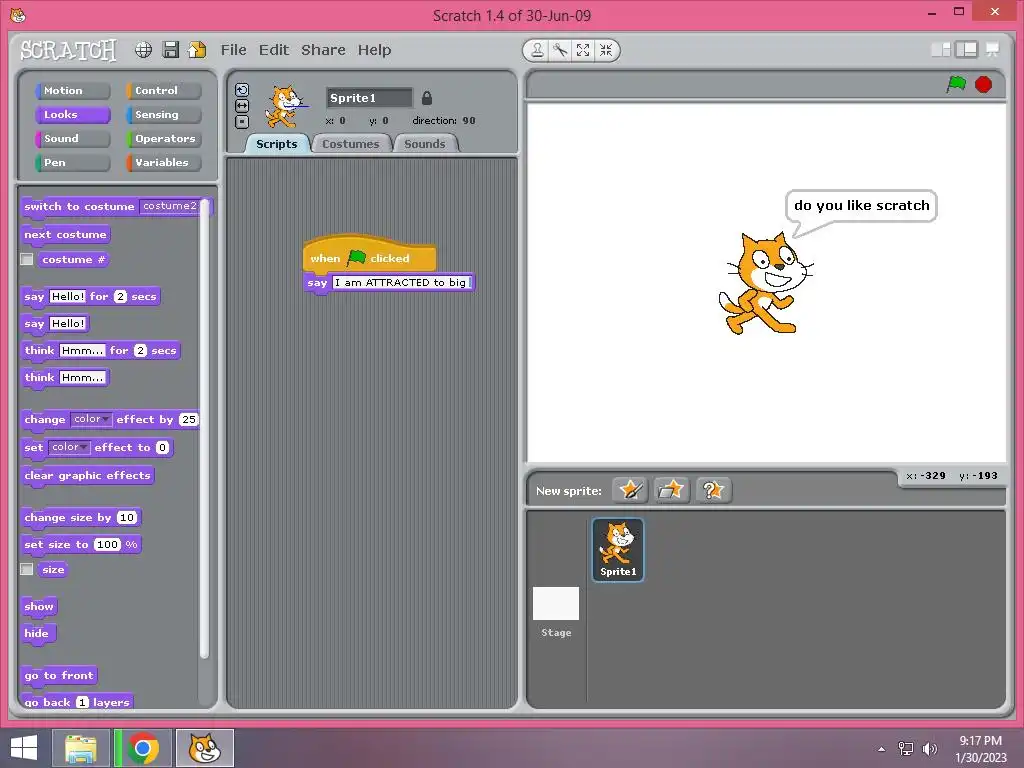Paint a new sprite
1024x768 pixels.
pyautogui.click(x=630, y=490)
